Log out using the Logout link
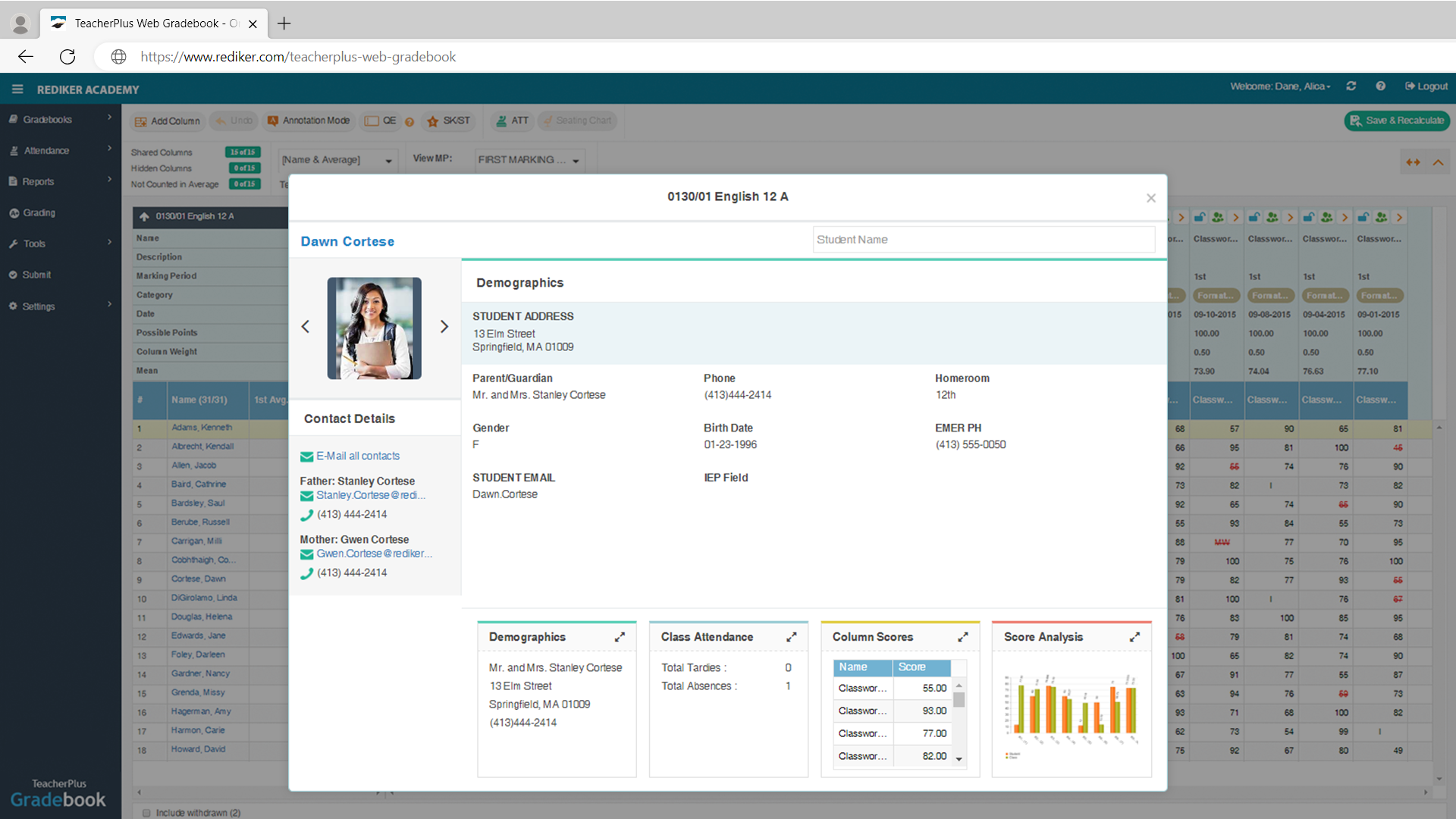Screen dimensions: 1456x819 pyautogui.click(x=1426, y=86)
